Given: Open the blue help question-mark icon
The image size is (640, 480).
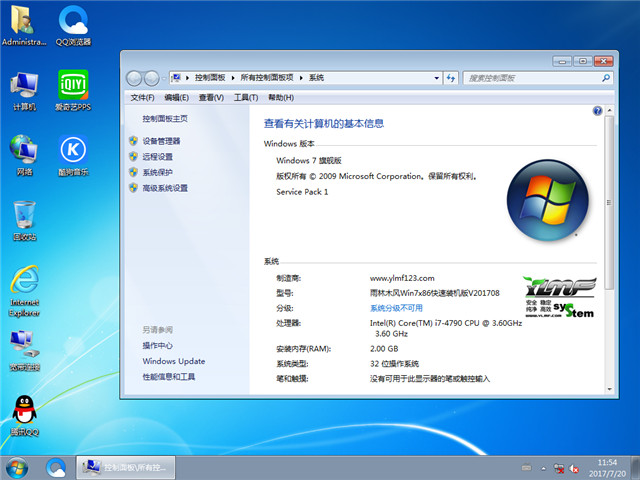Looking at the screenshot, I should [597, 111].
